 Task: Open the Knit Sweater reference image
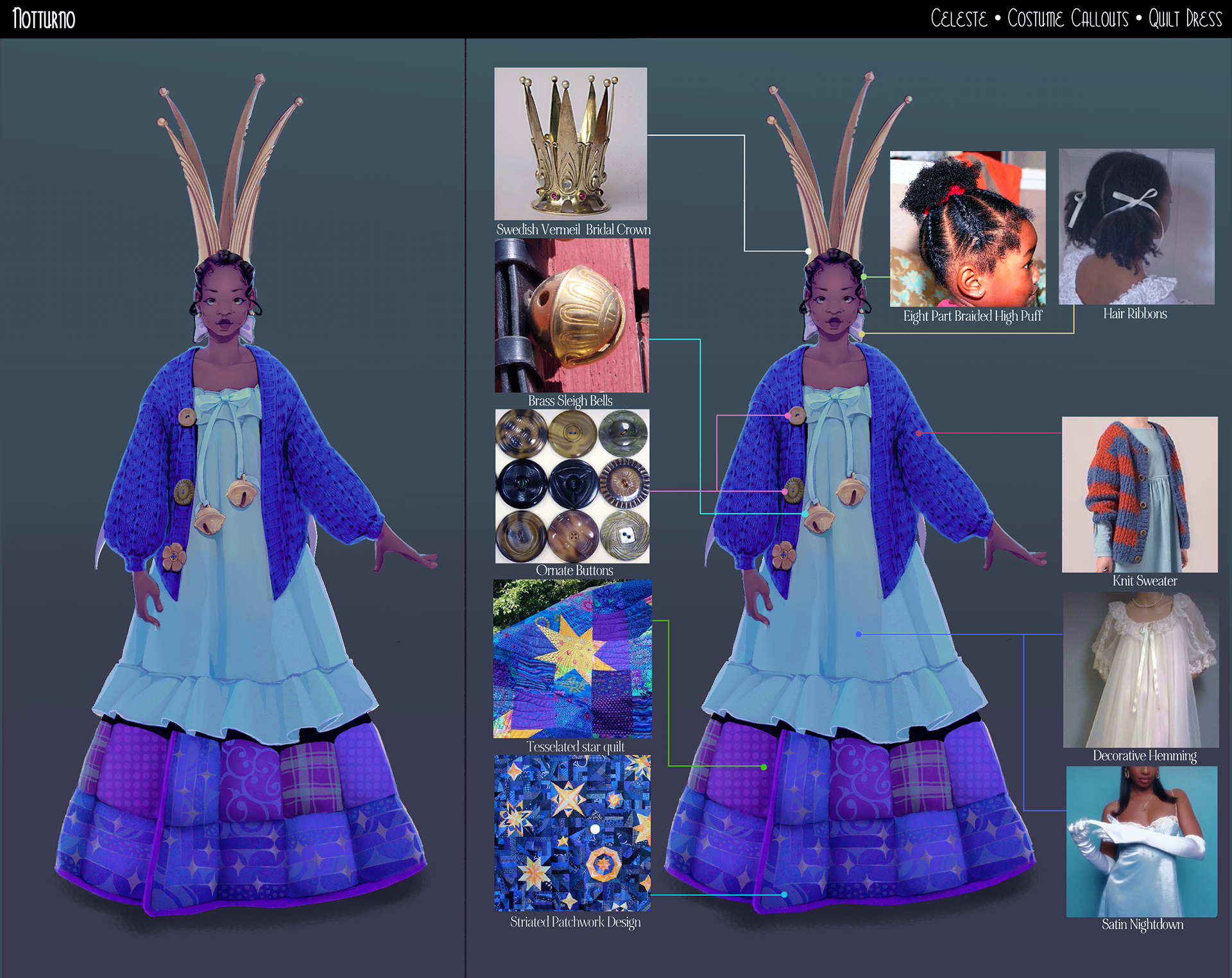(x=1139, y=494)
